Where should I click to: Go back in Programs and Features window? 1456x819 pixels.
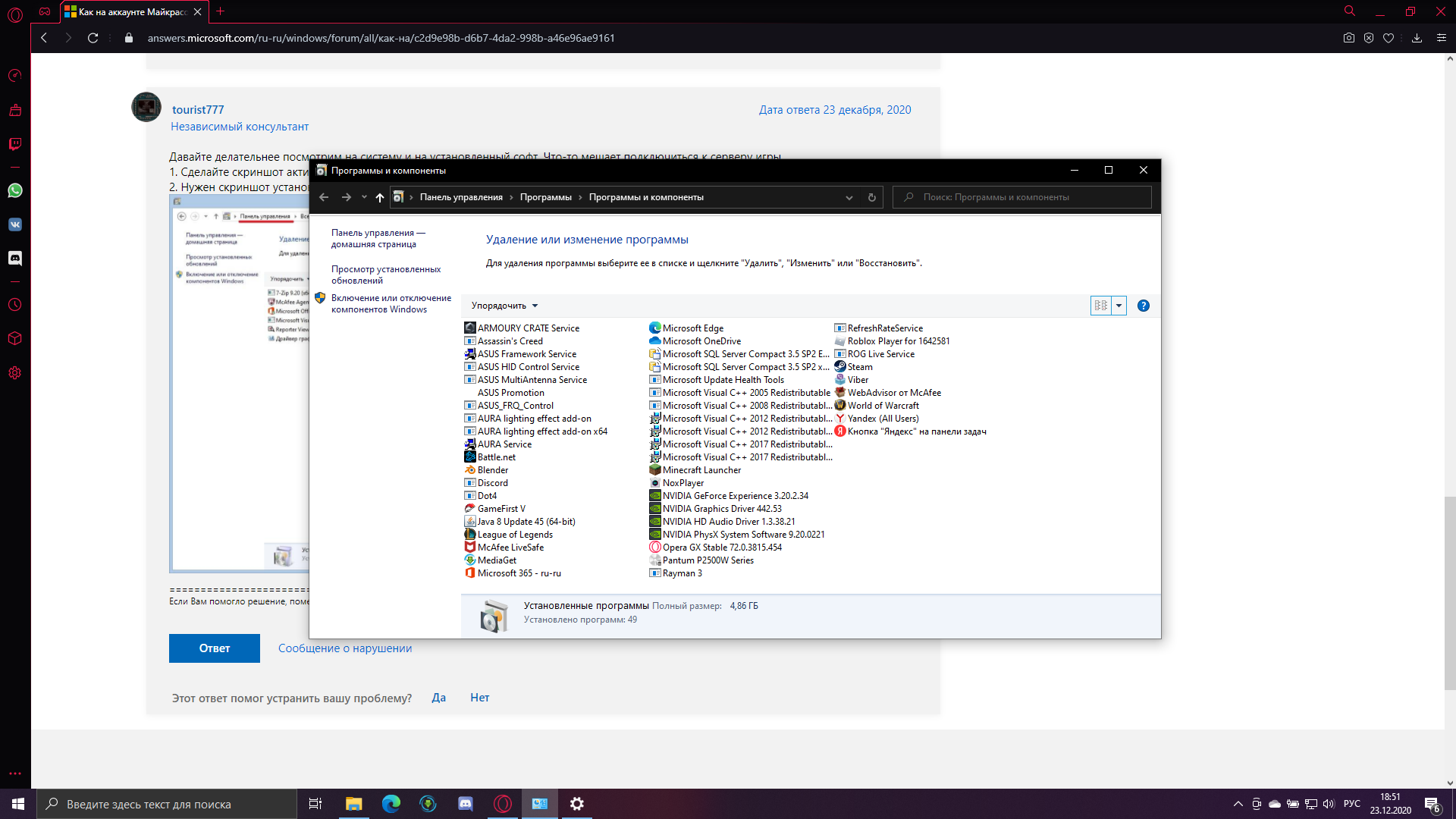pyautogui.click(x=324, y=197)
